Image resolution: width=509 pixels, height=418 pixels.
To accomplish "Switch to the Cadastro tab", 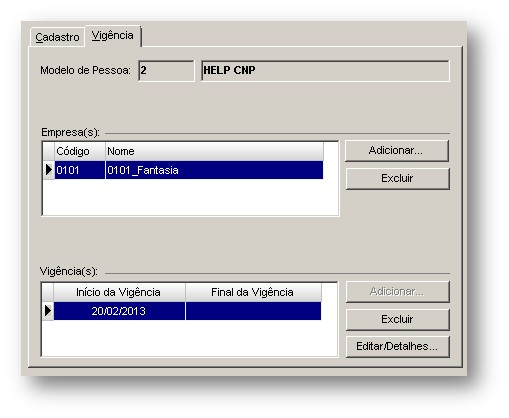I will (x=57, y=37).
